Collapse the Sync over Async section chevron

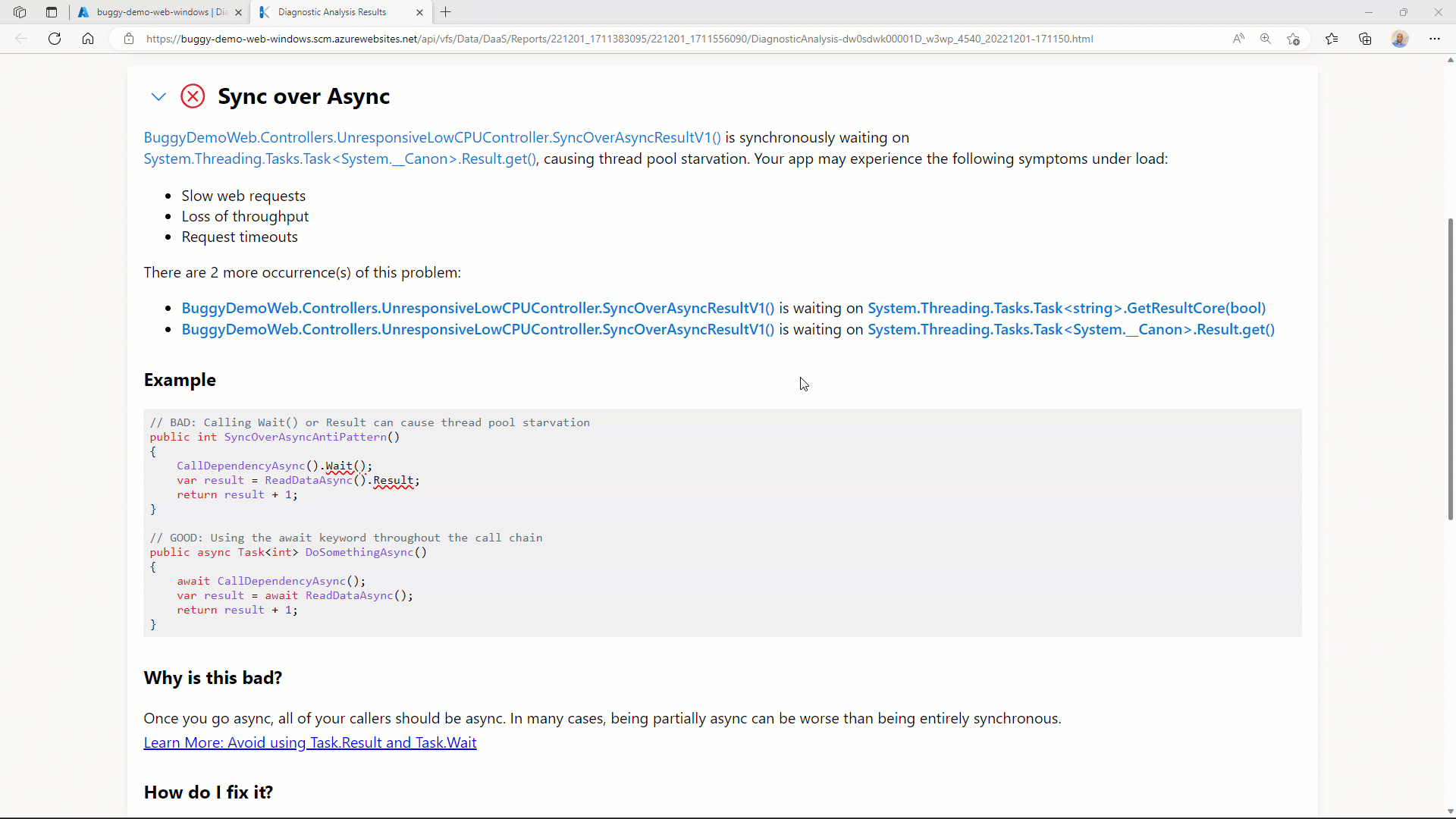158,96
